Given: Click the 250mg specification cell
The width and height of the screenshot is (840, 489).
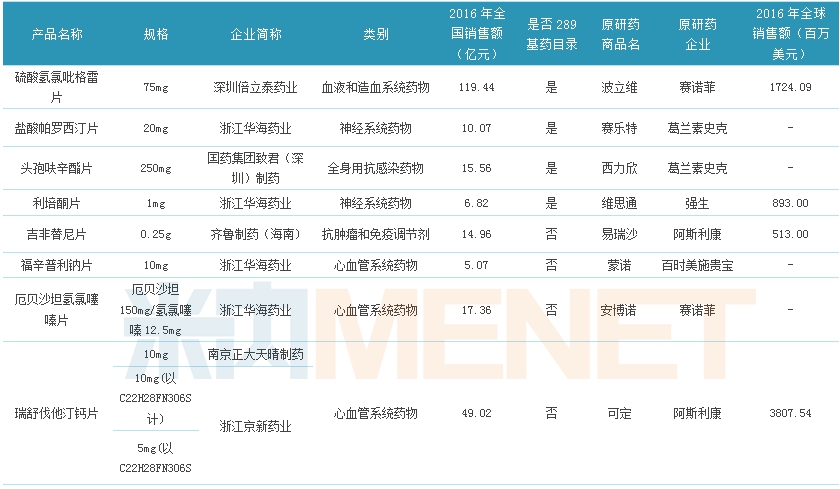Looking at the screenshot, I should tap(156, 169).
